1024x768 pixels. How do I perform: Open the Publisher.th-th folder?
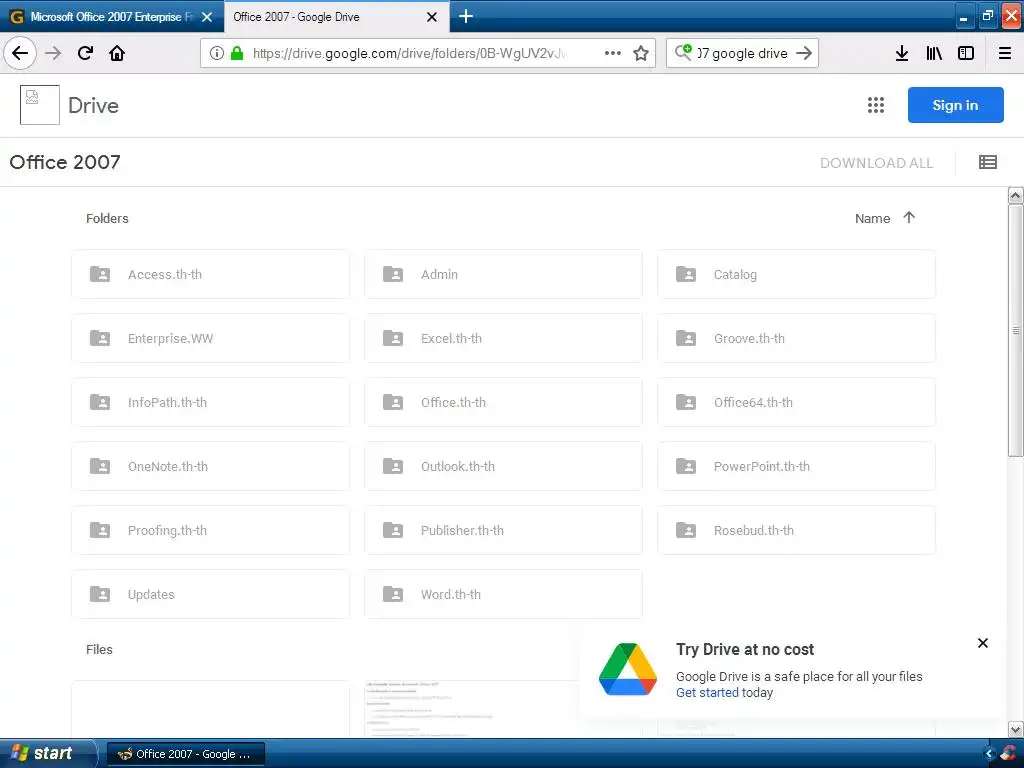click(x=503, y=530)
